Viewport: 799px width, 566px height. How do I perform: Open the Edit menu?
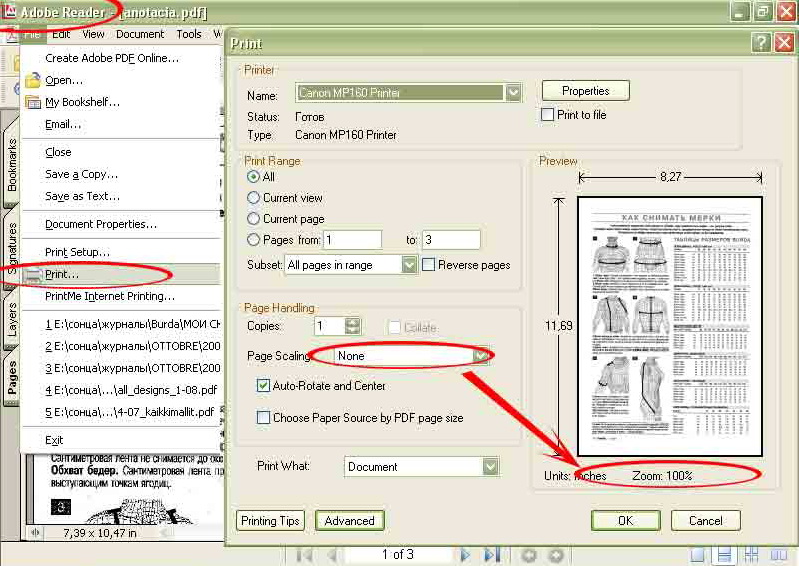[x=61, y=34]
